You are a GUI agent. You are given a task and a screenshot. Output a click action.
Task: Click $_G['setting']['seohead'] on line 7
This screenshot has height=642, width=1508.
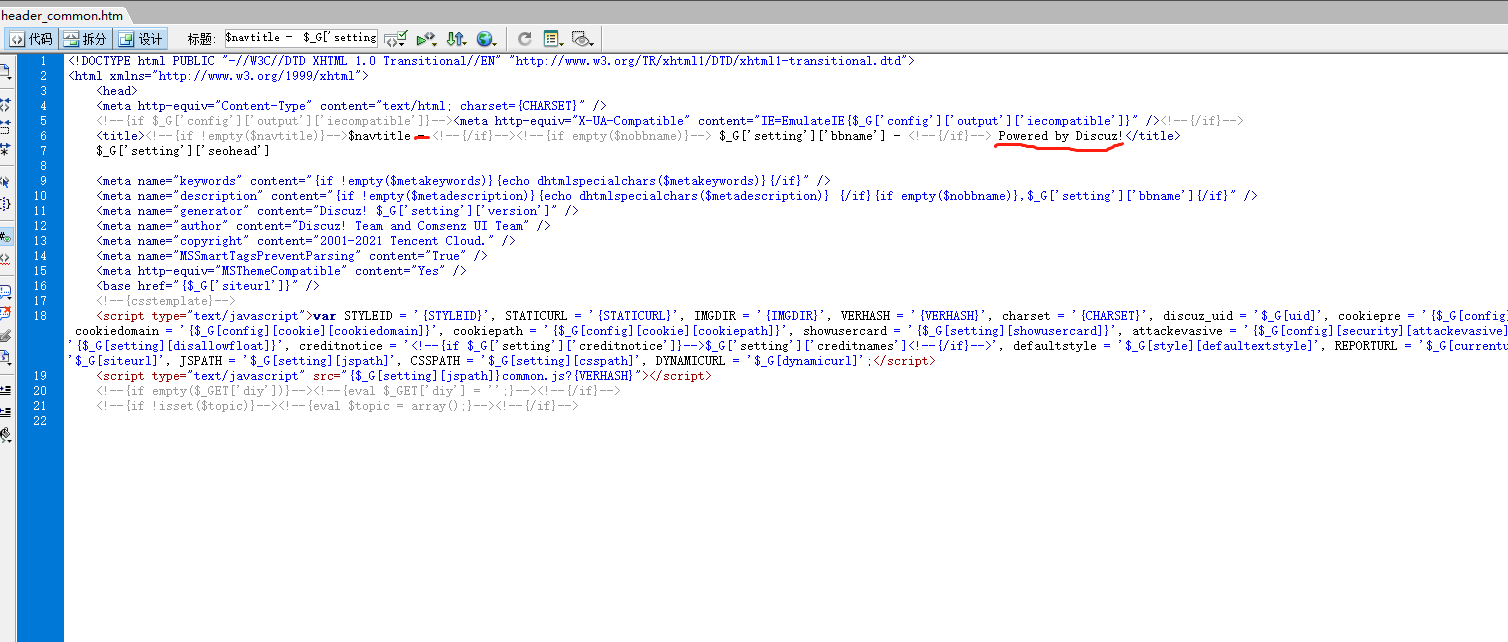click(x=183, y=151)
